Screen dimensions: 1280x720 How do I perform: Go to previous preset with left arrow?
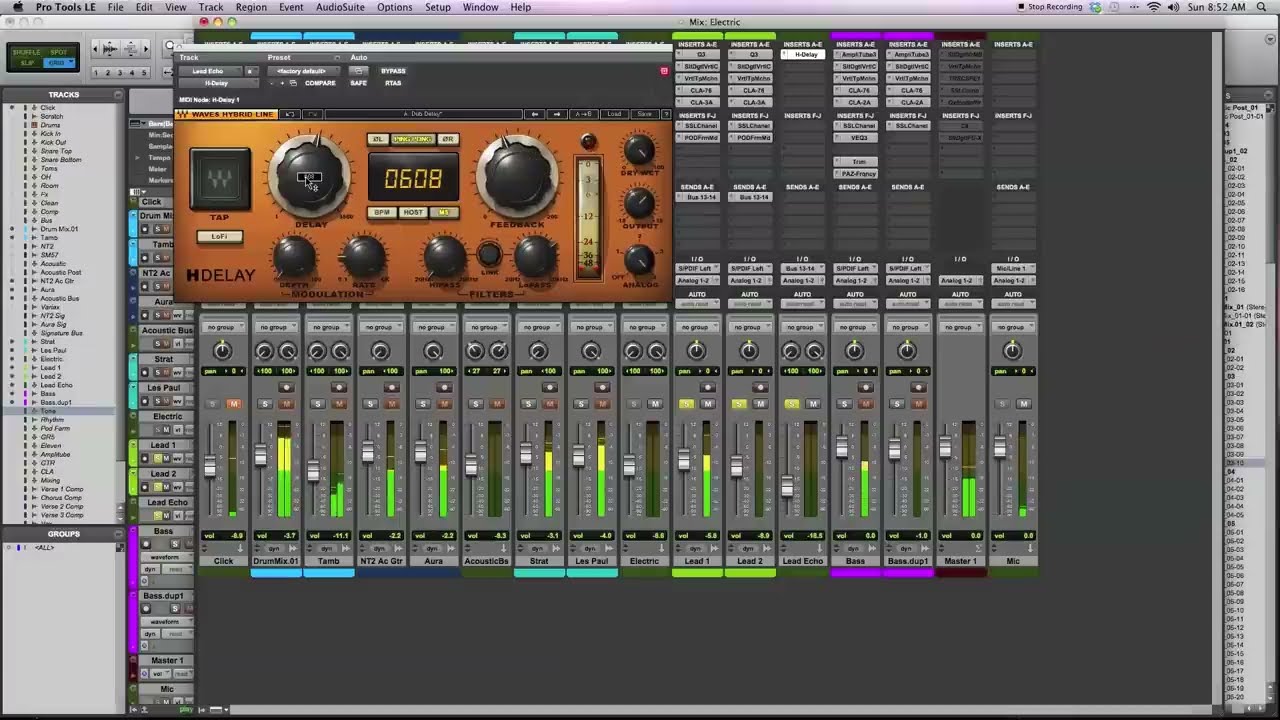tap(535, 114)
